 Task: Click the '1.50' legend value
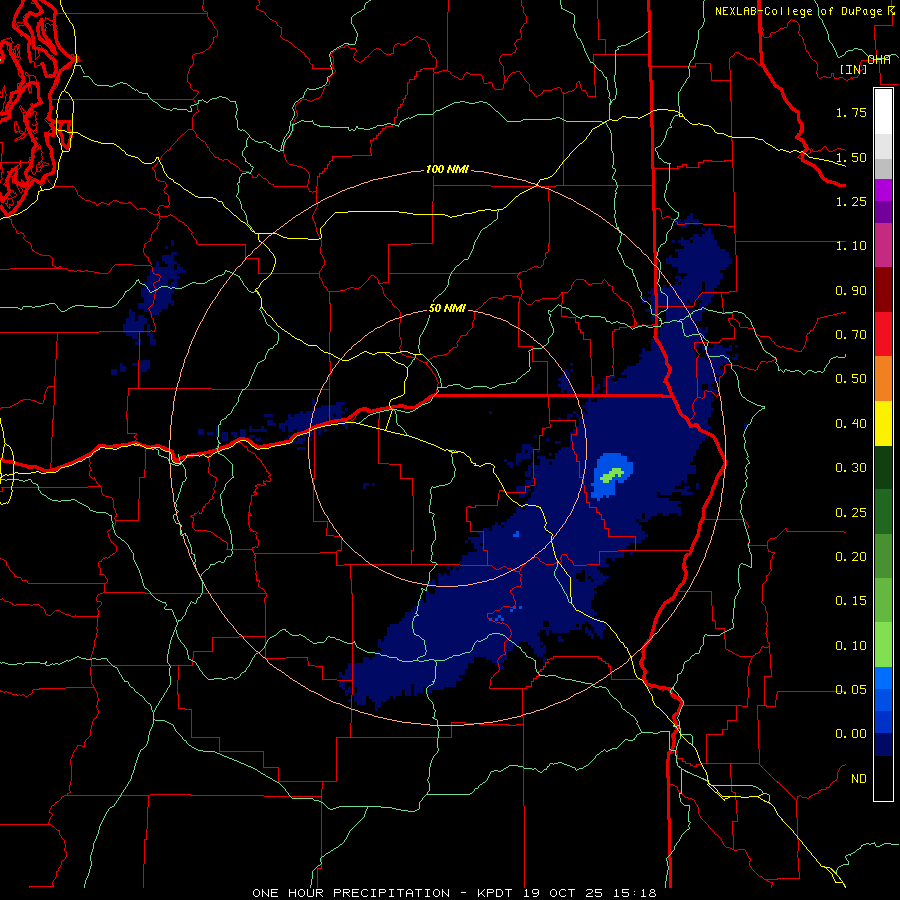click(851, 157)
